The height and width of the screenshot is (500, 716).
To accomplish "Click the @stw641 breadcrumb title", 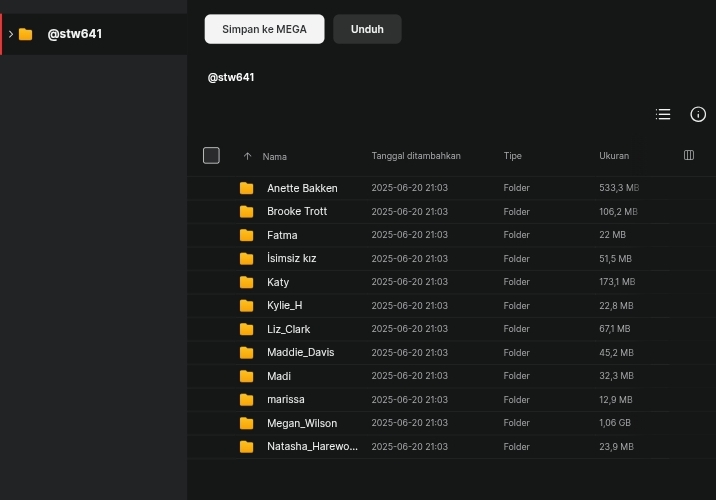I will pos(231,78).
